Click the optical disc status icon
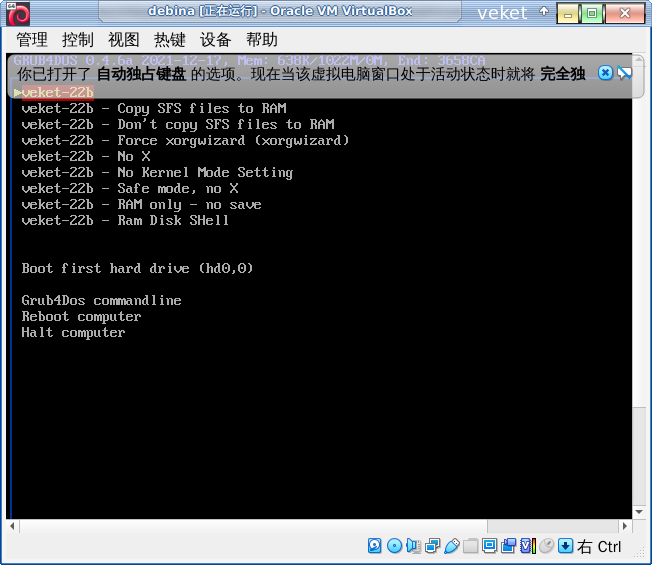 [x=394, y=545]
